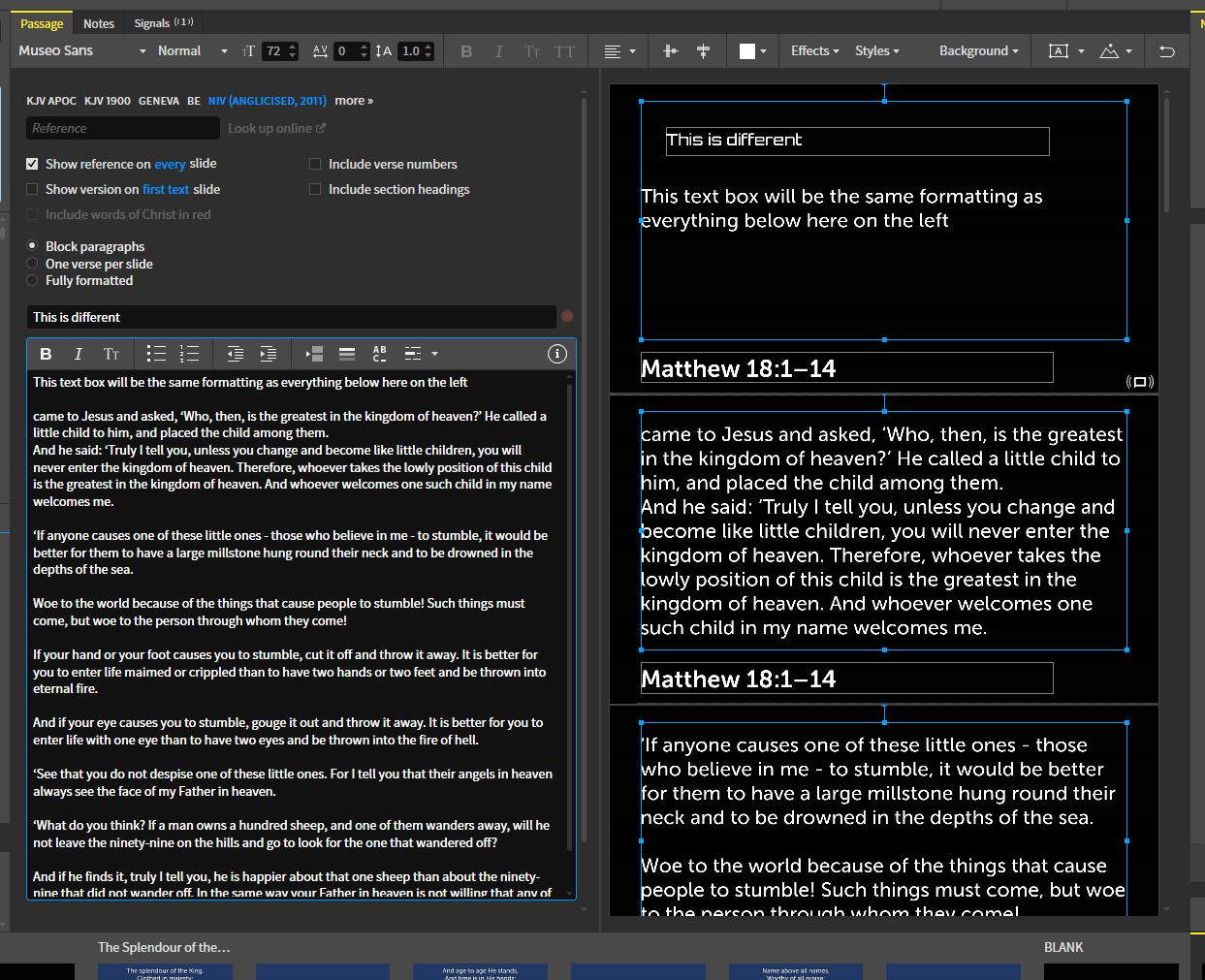Click the white text color swatch

(x=747, y=51)
